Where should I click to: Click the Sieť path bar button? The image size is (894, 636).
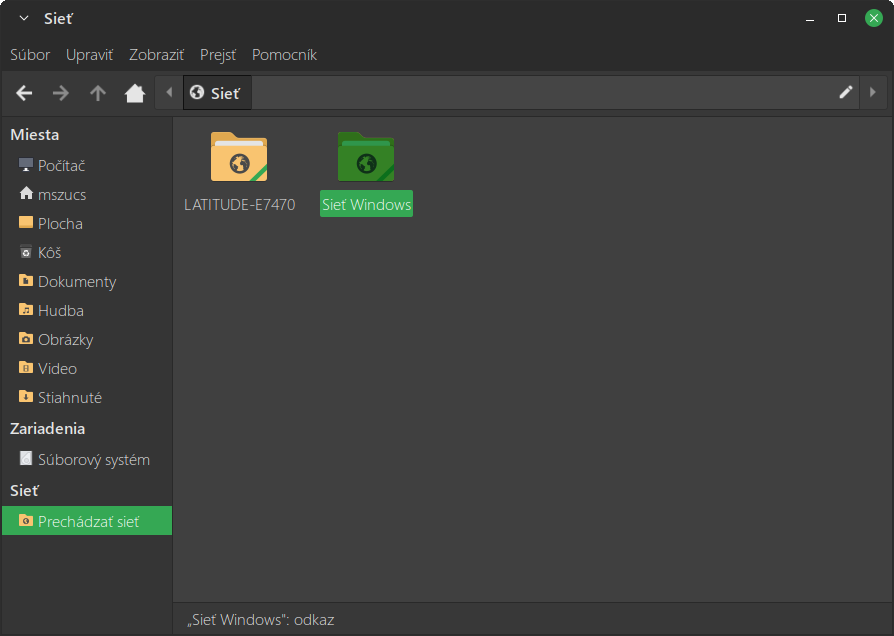(x=216, y=93)
